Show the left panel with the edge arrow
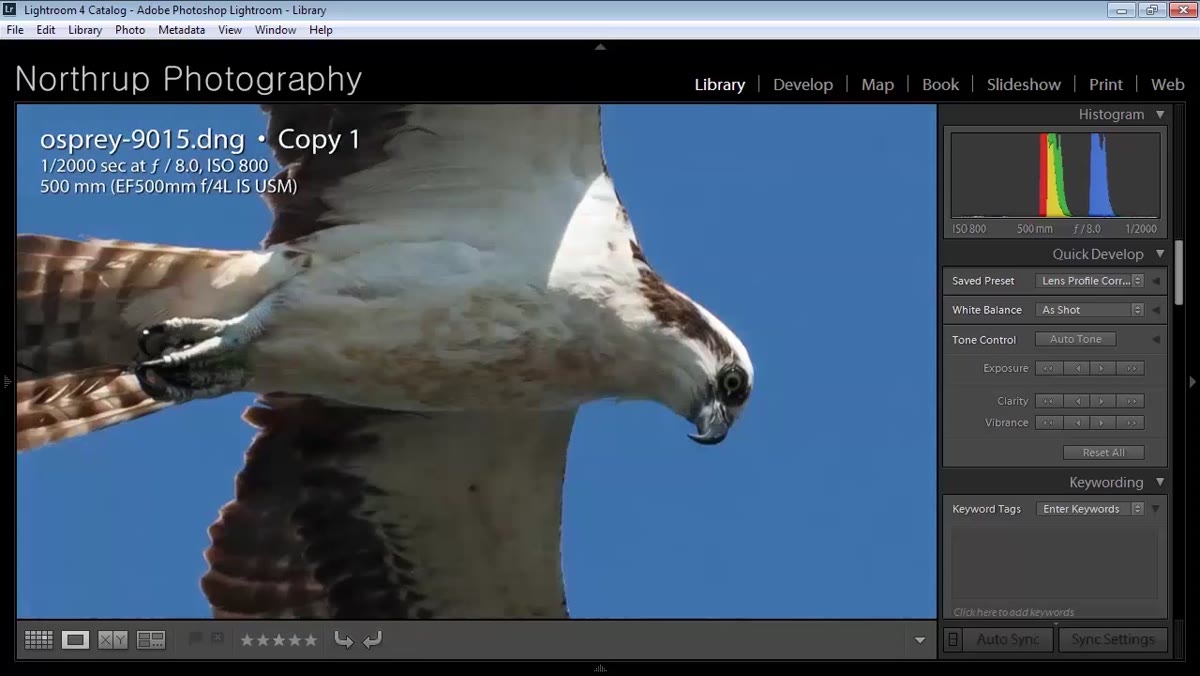The image size is (1200, 676). (6, 381)
